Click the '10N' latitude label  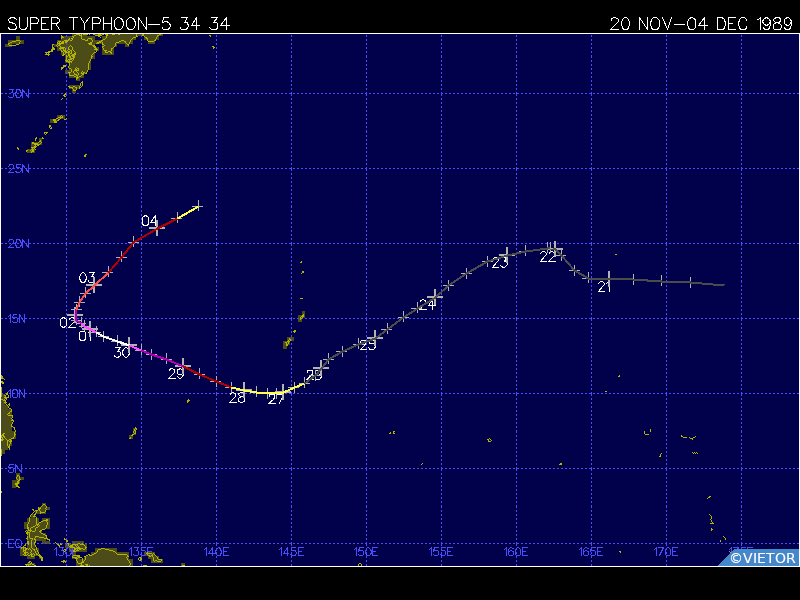[17, 393]
